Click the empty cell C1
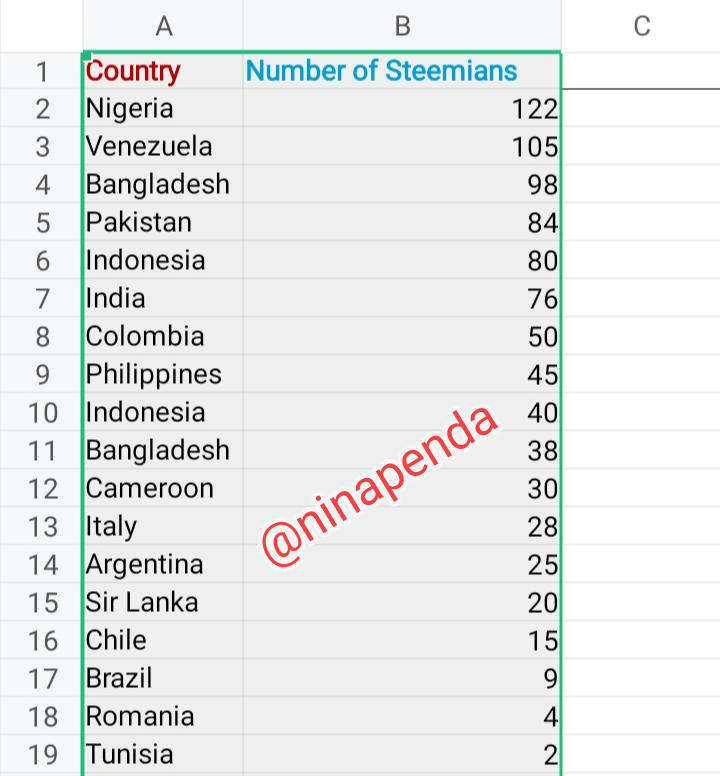Screen dimensions: 720x776 point(641,72)
